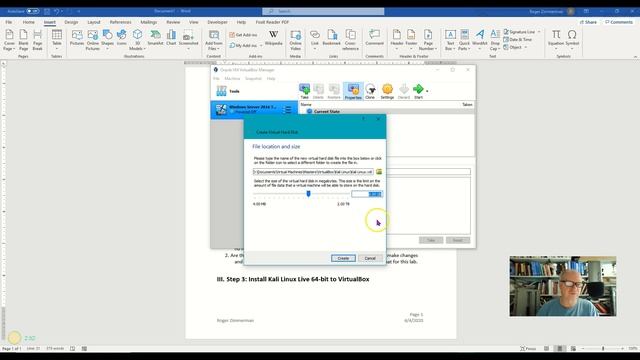Insert a Blank Page

(23, 40)
